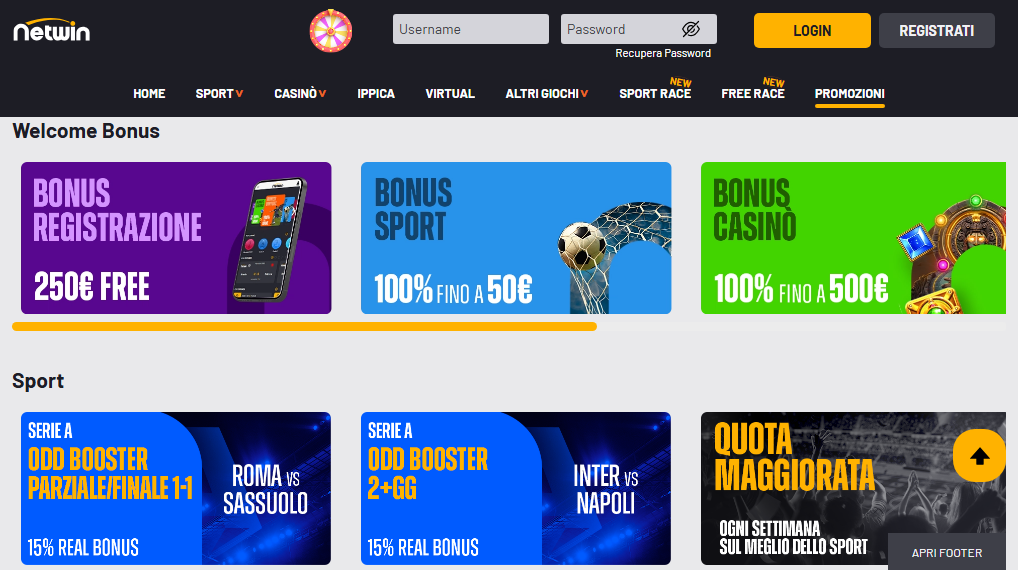Expand the Sport dropdown menu
Screen dimensions: 1018x570
tap(219, 93)
